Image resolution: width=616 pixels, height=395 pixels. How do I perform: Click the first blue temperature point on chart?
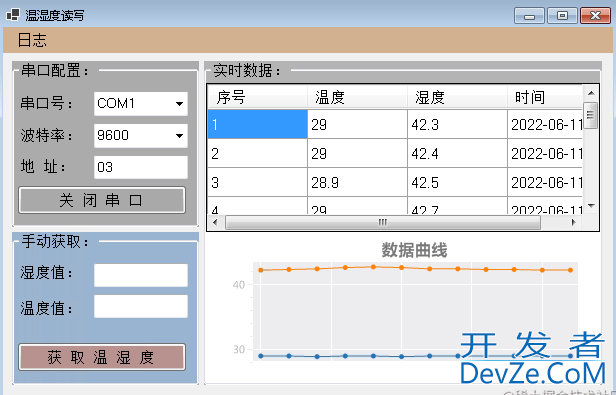coord(261,356)
